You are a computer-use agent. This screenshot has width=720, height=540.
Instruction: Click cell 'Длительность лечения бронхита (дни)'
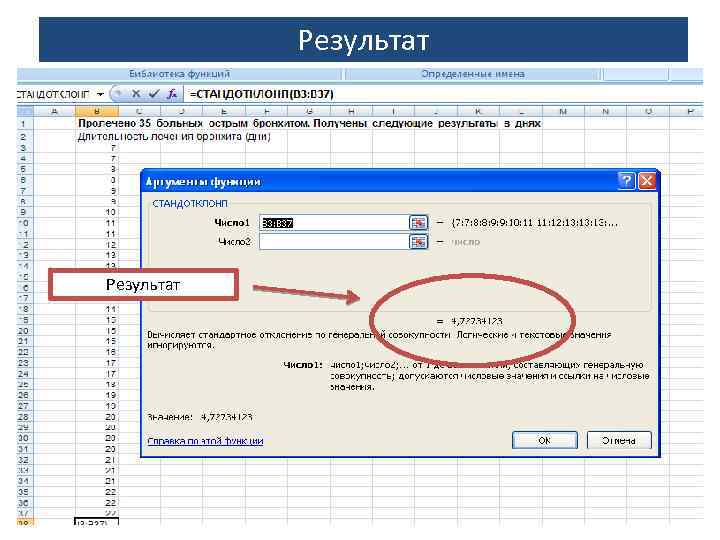[174, 137]
